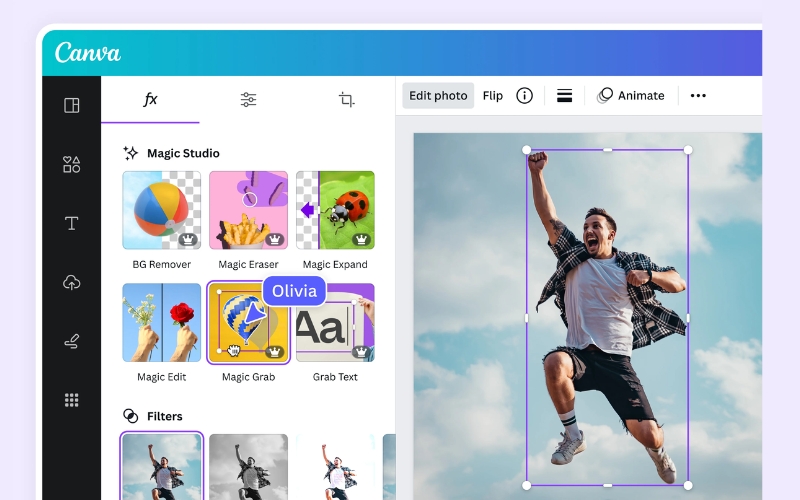This screenshot has height=500, width=800.
Task: Click the Flip button
Action: [x=492, y=95]
